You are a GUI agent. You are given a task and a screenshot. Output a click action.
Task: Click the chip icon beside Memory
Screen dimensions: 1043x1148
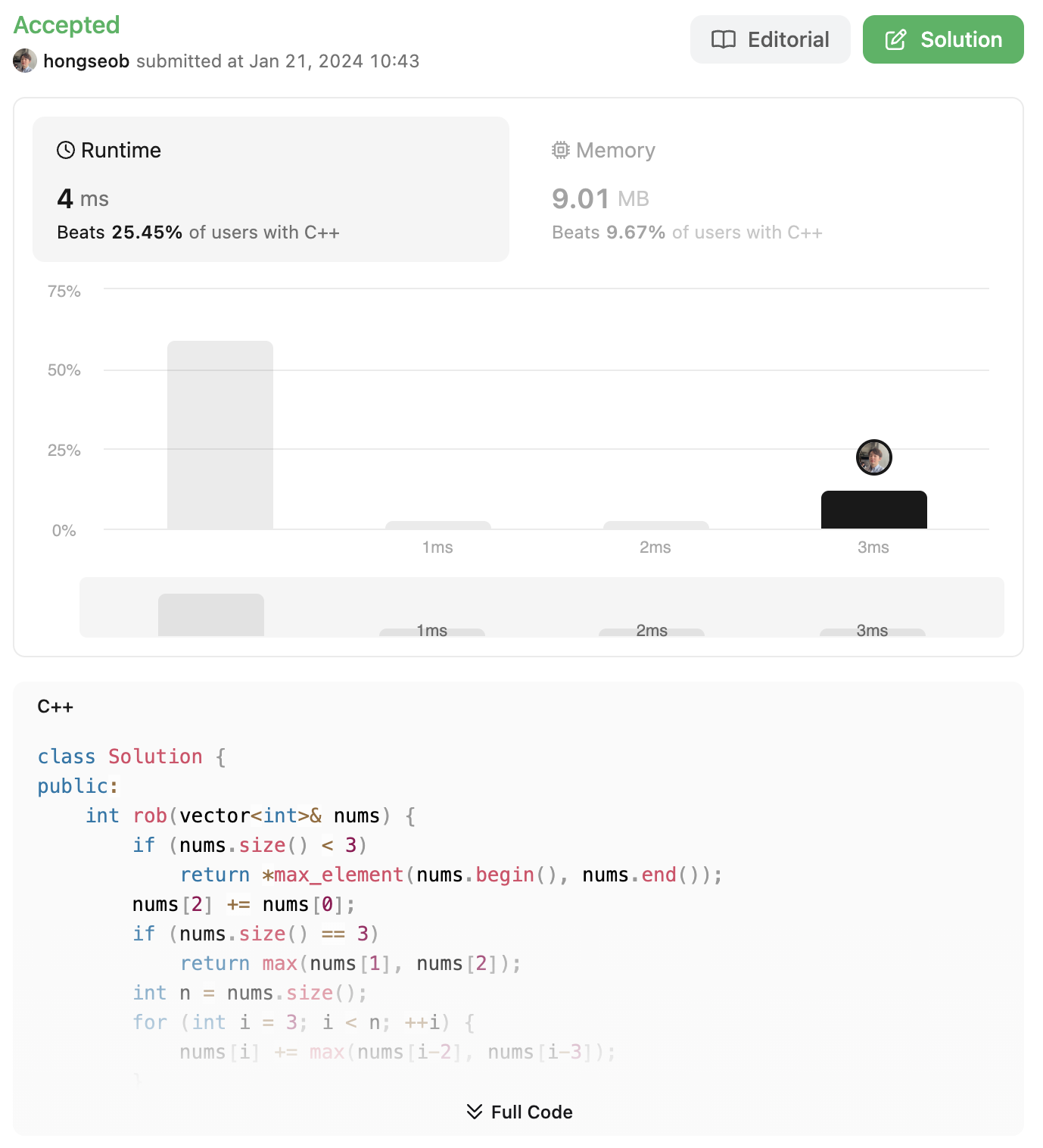point(561,150)
